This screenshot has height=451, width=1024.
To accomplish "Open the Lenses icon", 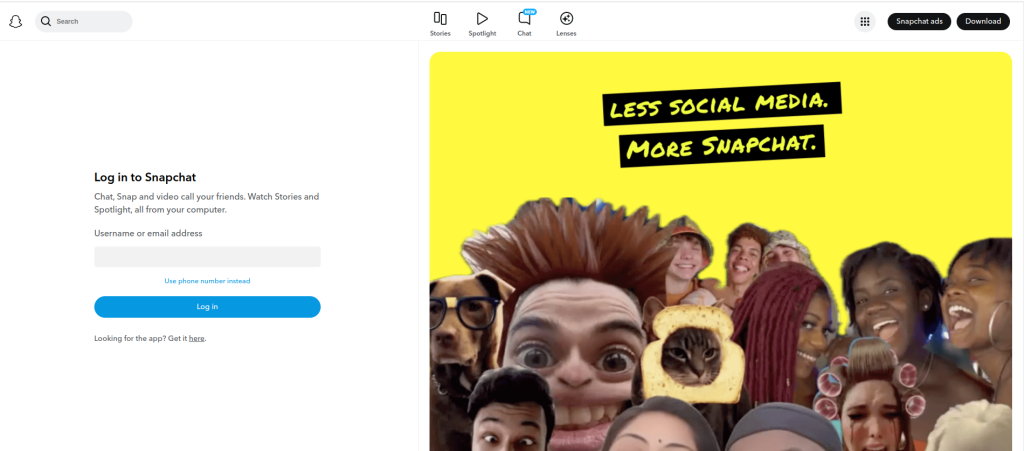I will [566, 18].
